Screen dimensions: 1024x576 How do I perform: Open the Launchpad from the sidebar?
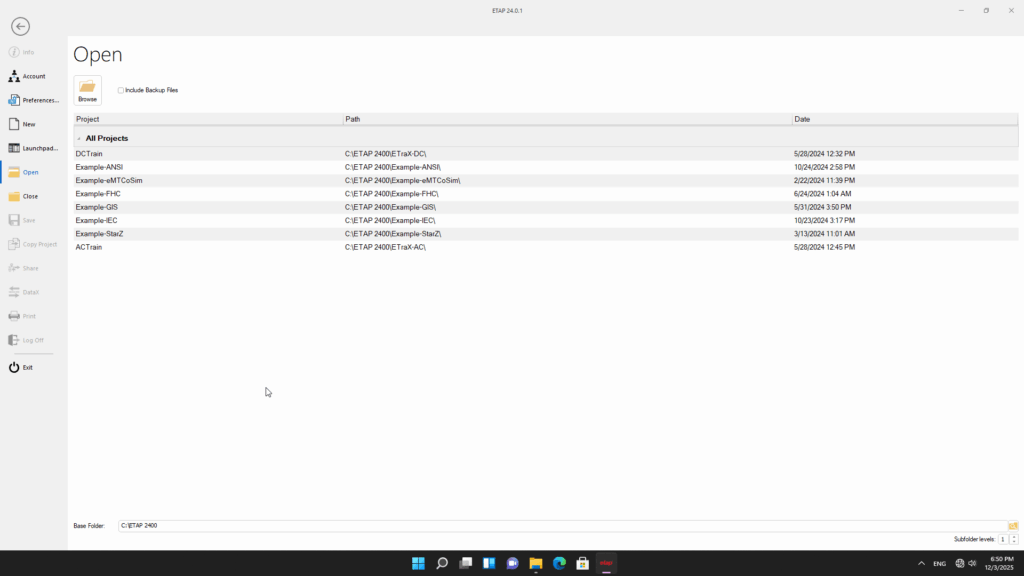point(34,148)
